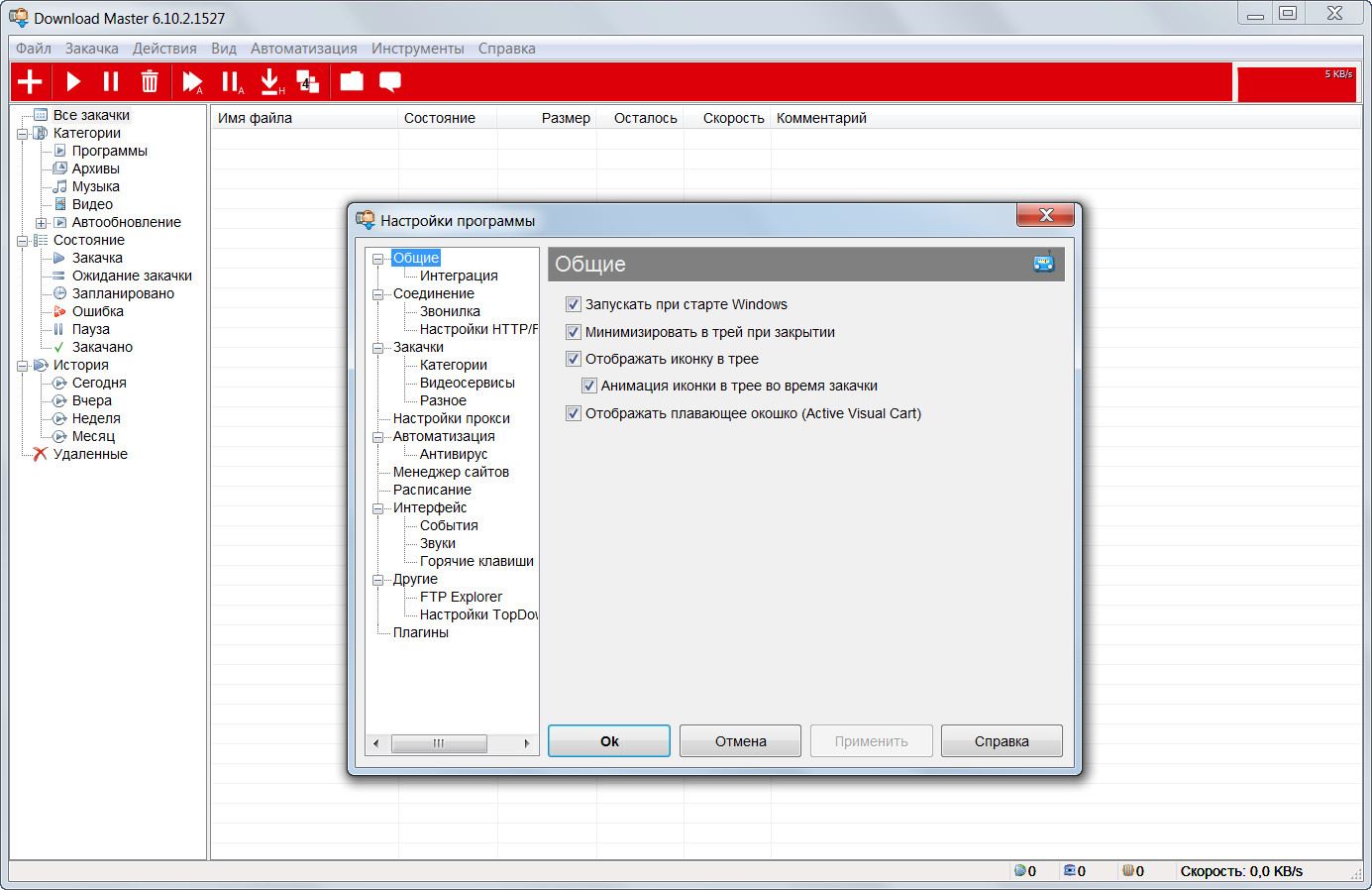Image resolution: width=1372 pixels, height=890 pixels.
Task: Delete download using the trash icon
Action: coord(150,81)
